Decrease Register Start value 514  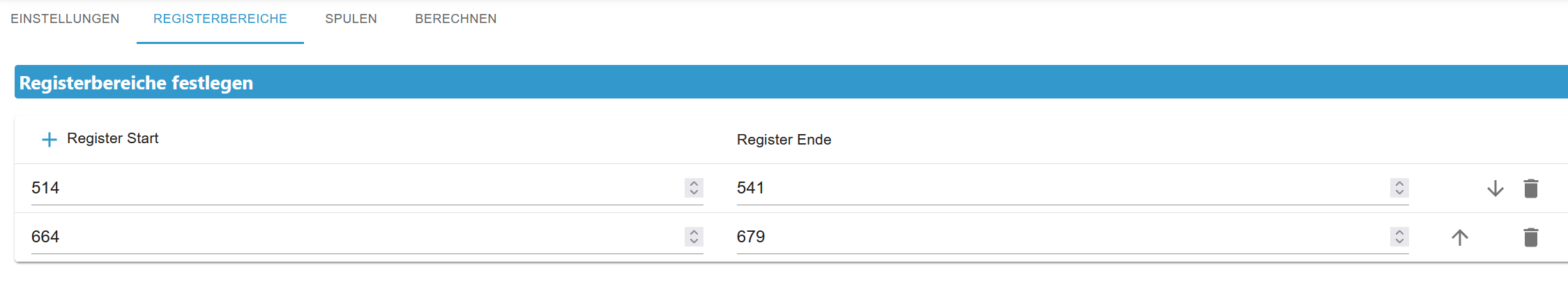coord(694,193)
